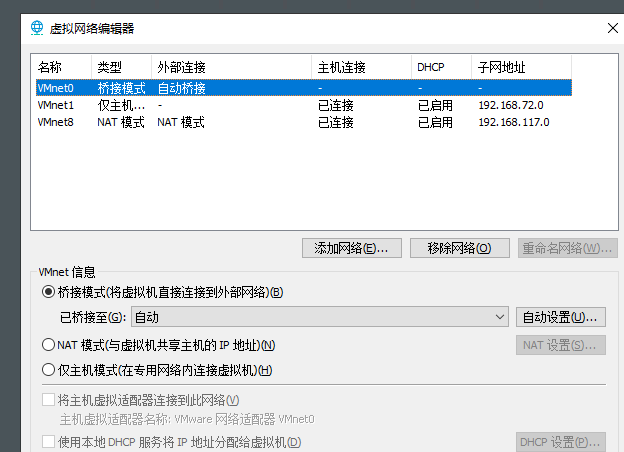Click the 子网地址 column header

pos(521,67)
